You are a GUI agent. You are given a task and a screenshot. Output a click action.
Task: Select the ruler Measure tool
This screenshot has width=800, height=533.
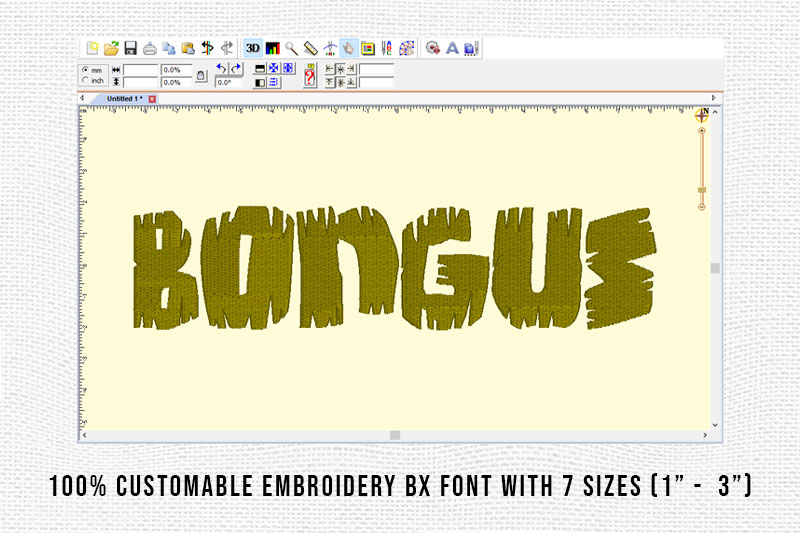pos(310,48)
